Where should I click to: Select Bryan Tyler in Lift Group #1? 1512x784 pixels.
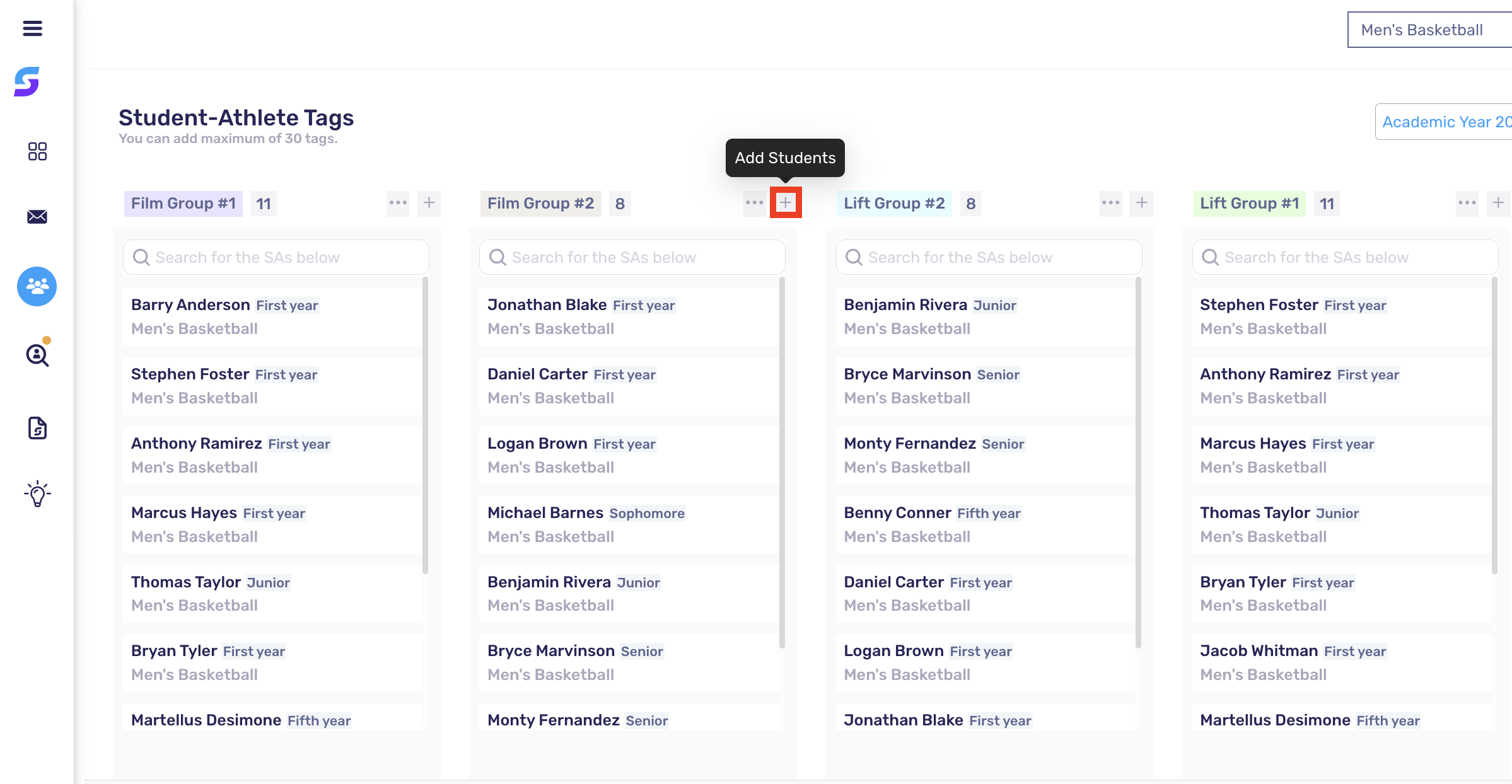(1342, 594)
